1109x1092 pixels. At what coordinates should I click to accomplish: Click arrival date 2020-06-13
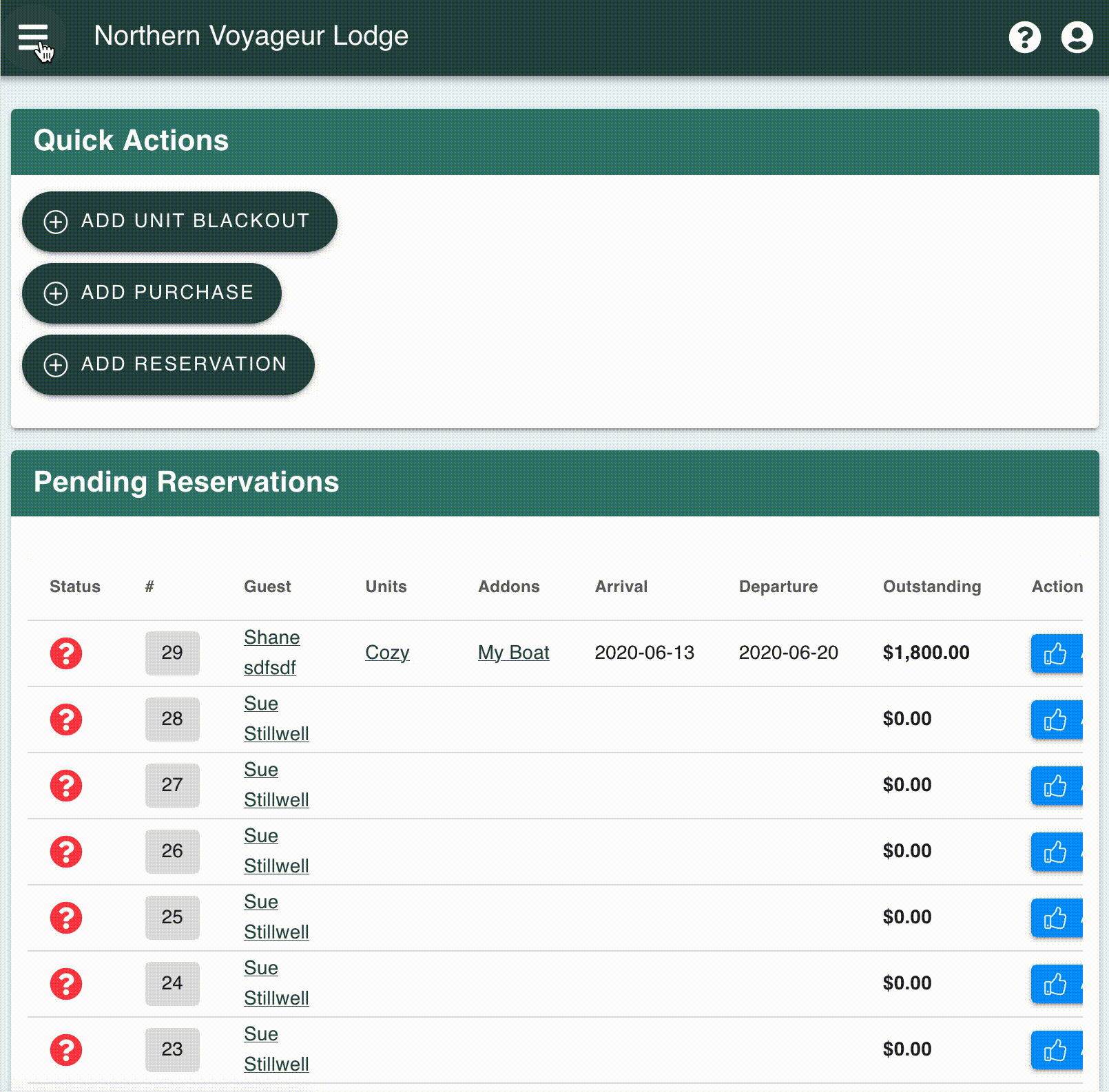click(x=645, y=653)
